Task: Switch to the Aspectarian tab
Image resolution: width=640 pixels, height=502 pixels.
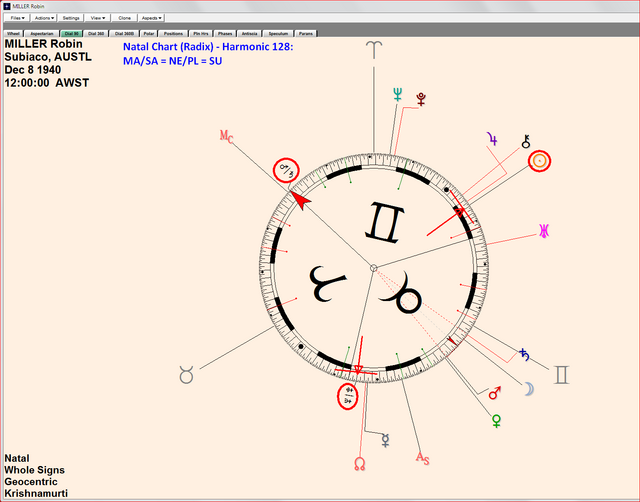Action: point(42,33)
